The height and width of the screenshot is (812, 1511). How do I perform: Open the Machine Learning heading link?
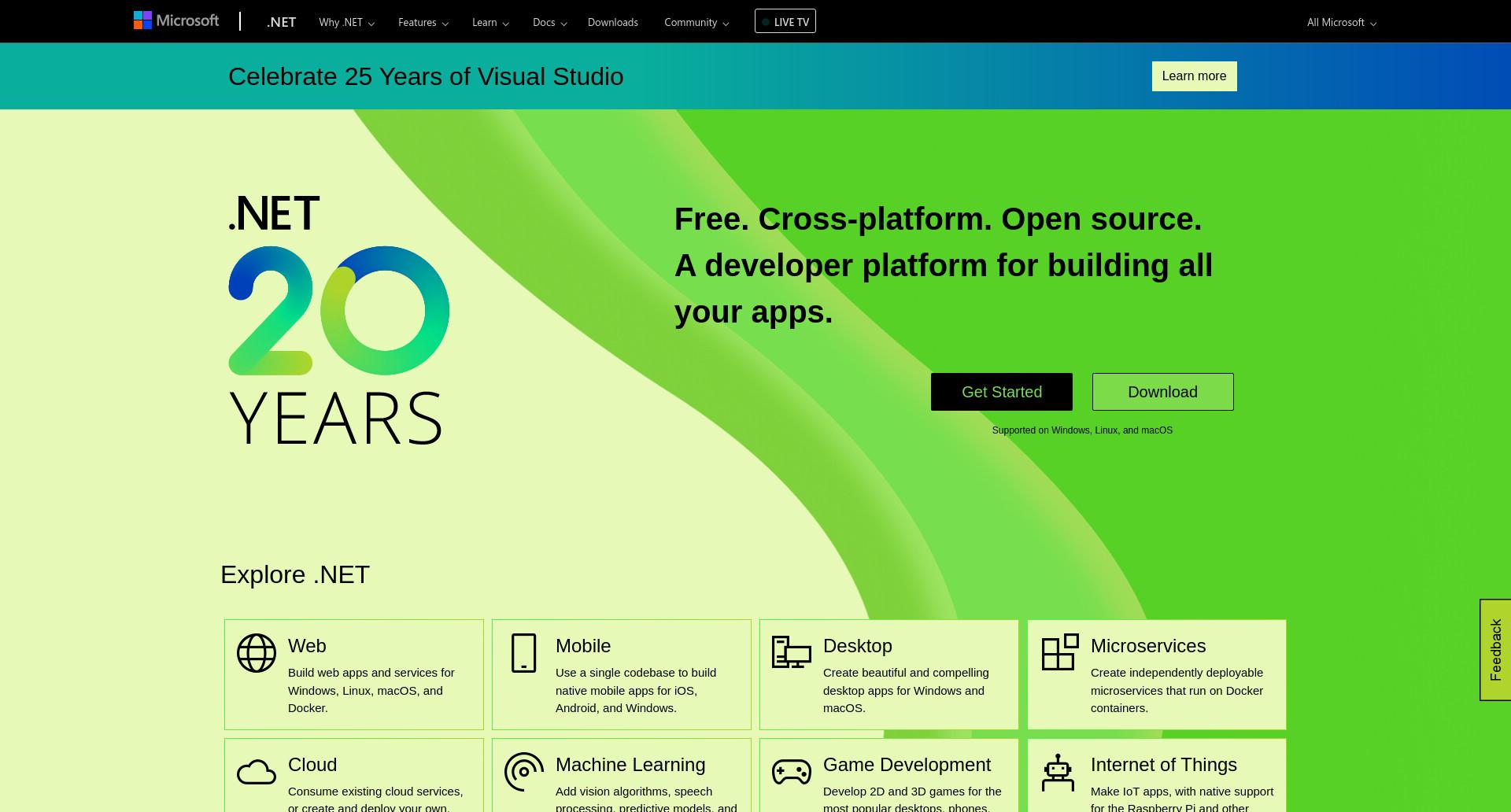click(630, 765)
